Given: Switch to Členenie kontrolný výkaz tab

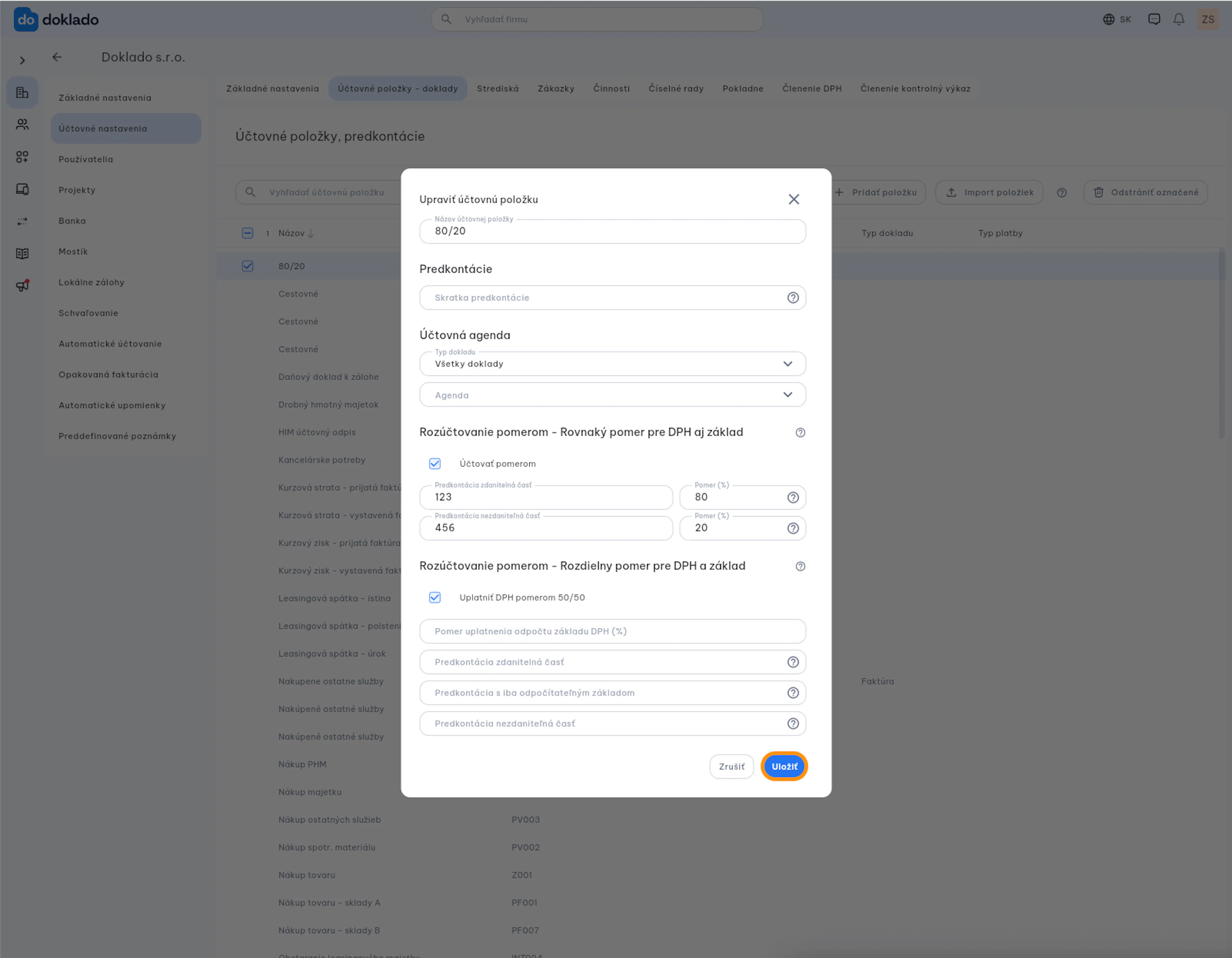Looking at the screenshot, I should 915,89.
